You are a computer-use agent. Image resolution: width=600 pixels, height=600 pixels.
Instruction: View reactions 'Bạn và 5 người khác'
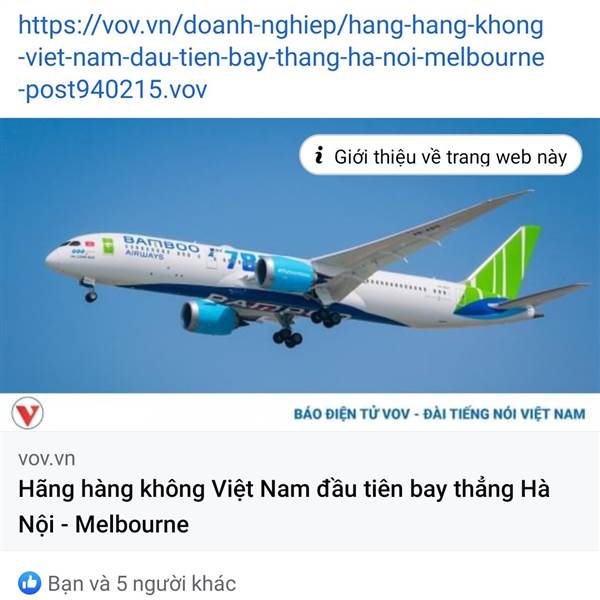(x=142, y=584)
